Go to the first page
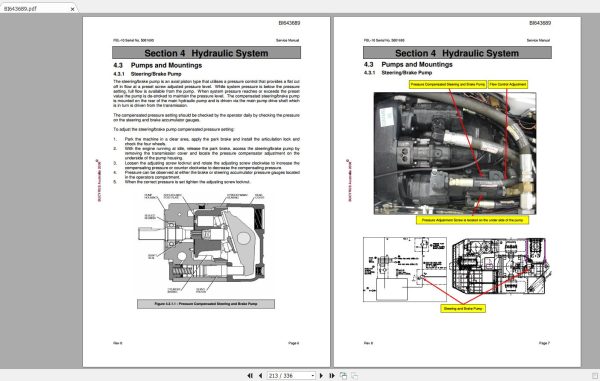 coord(250,376)
